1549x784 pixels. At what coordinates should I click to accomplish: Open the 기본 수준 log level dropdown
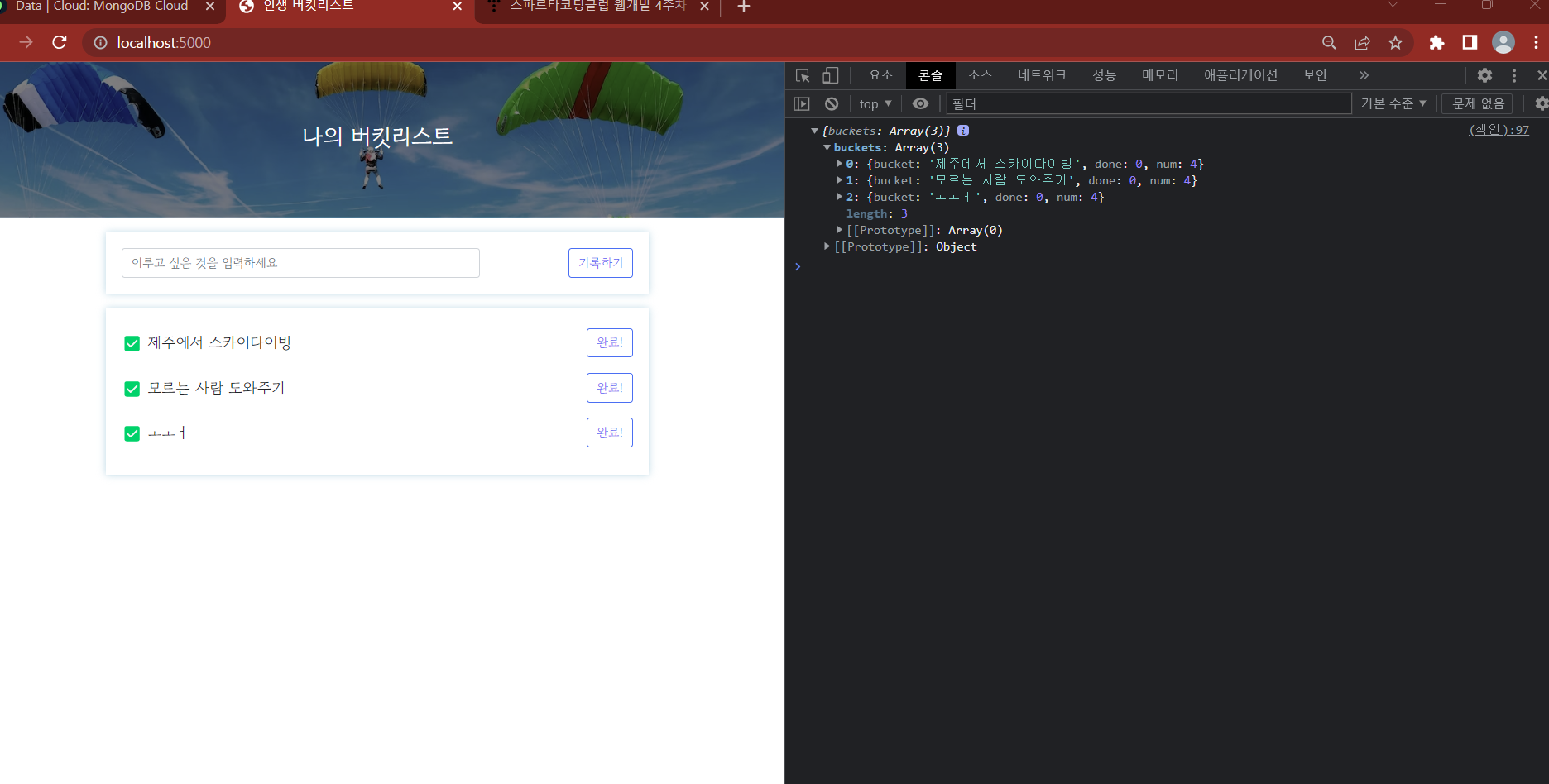click(1393, 103)
